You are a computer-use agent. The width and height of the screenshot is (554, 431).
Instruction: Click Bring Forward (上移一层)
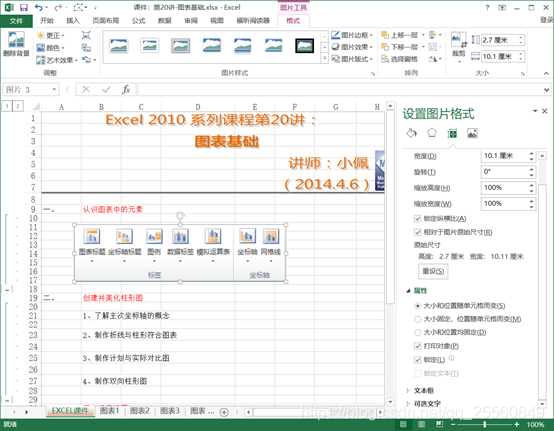coord(400,35)
